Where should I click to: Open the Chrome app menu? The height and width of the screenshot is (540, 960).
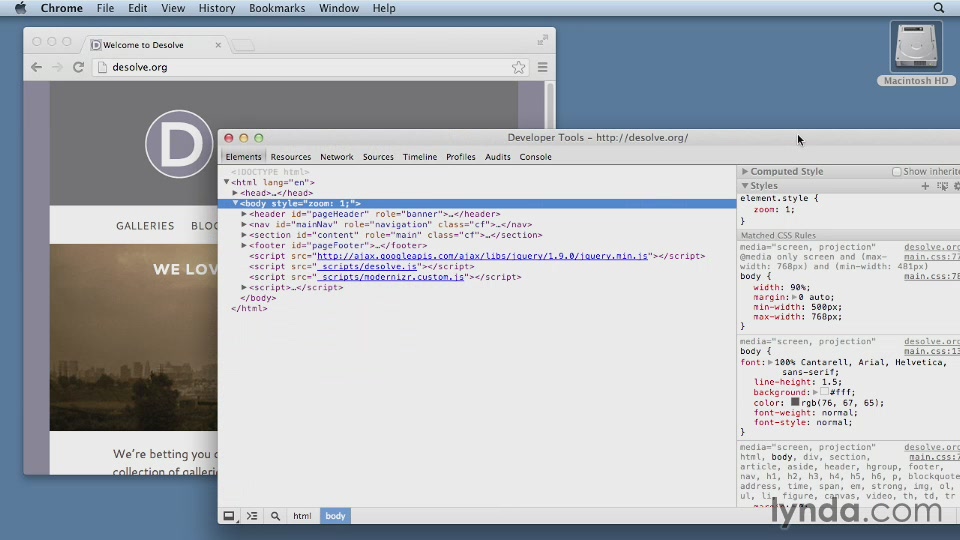click(62, 8)
